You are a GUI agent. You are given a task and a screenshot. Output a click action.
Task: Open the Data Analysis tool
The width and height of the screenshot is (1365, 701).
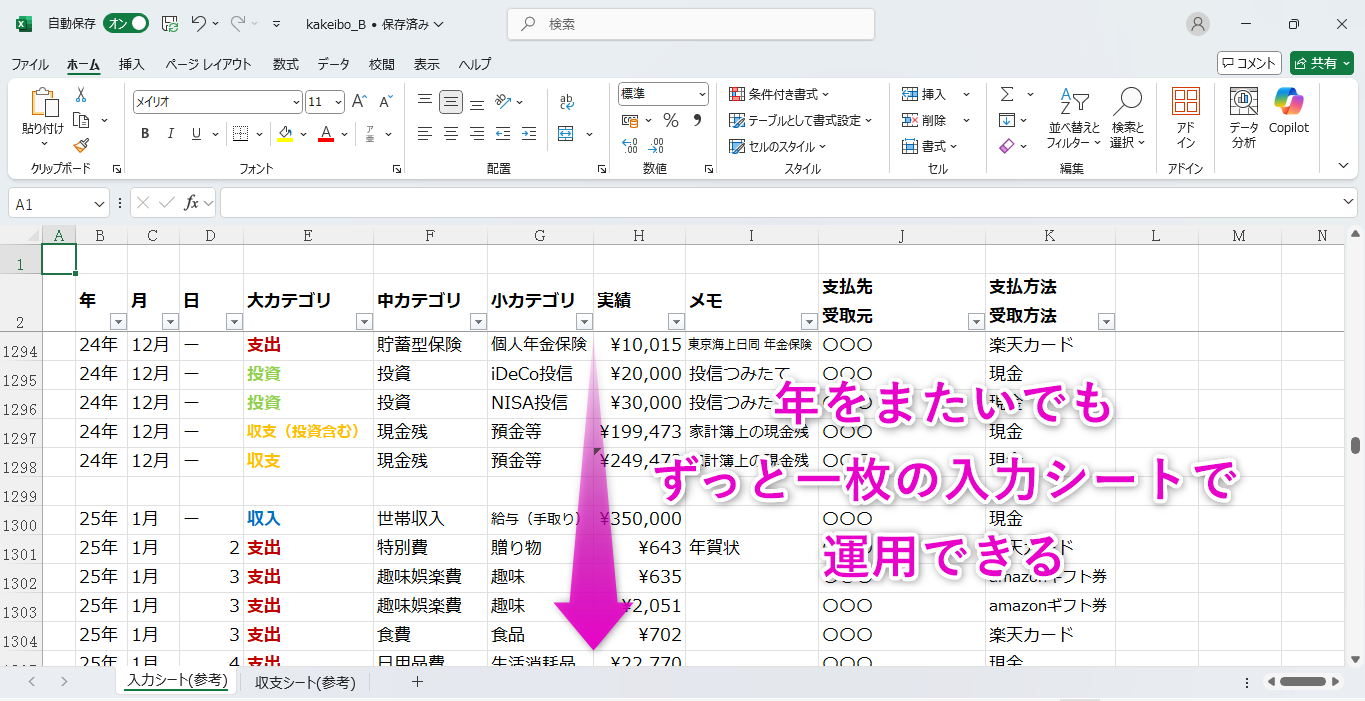(x=1244, y=116)
